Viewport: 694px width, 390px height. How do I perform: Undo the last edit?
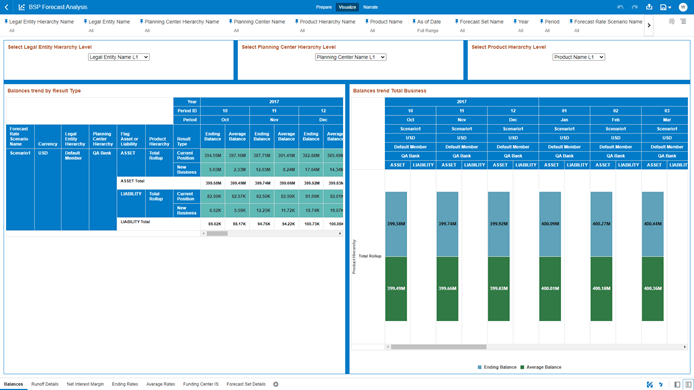(620, 7)
